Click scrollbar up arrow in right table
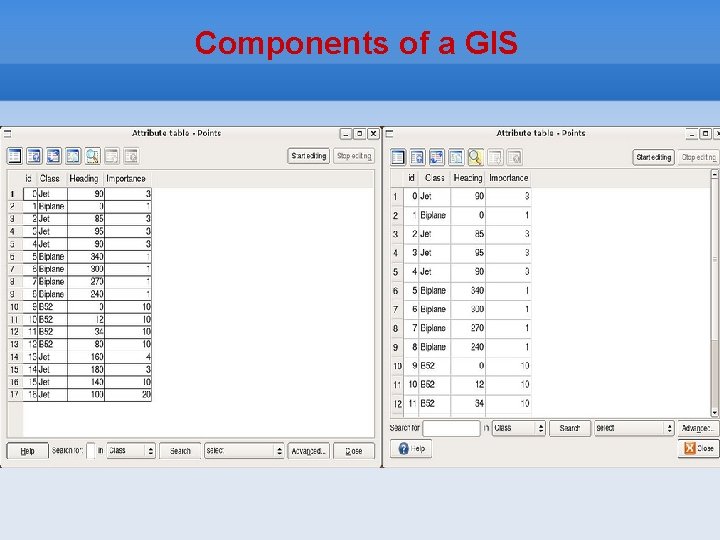Viewport: 720px width, 540px height. coord(714,174)
